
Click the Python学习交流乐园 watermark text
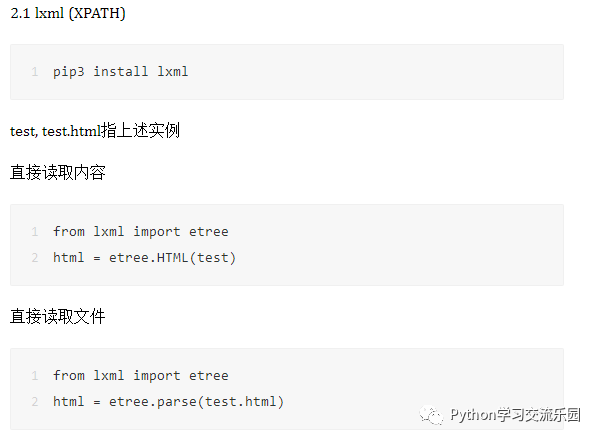click(x=515, y=415)
